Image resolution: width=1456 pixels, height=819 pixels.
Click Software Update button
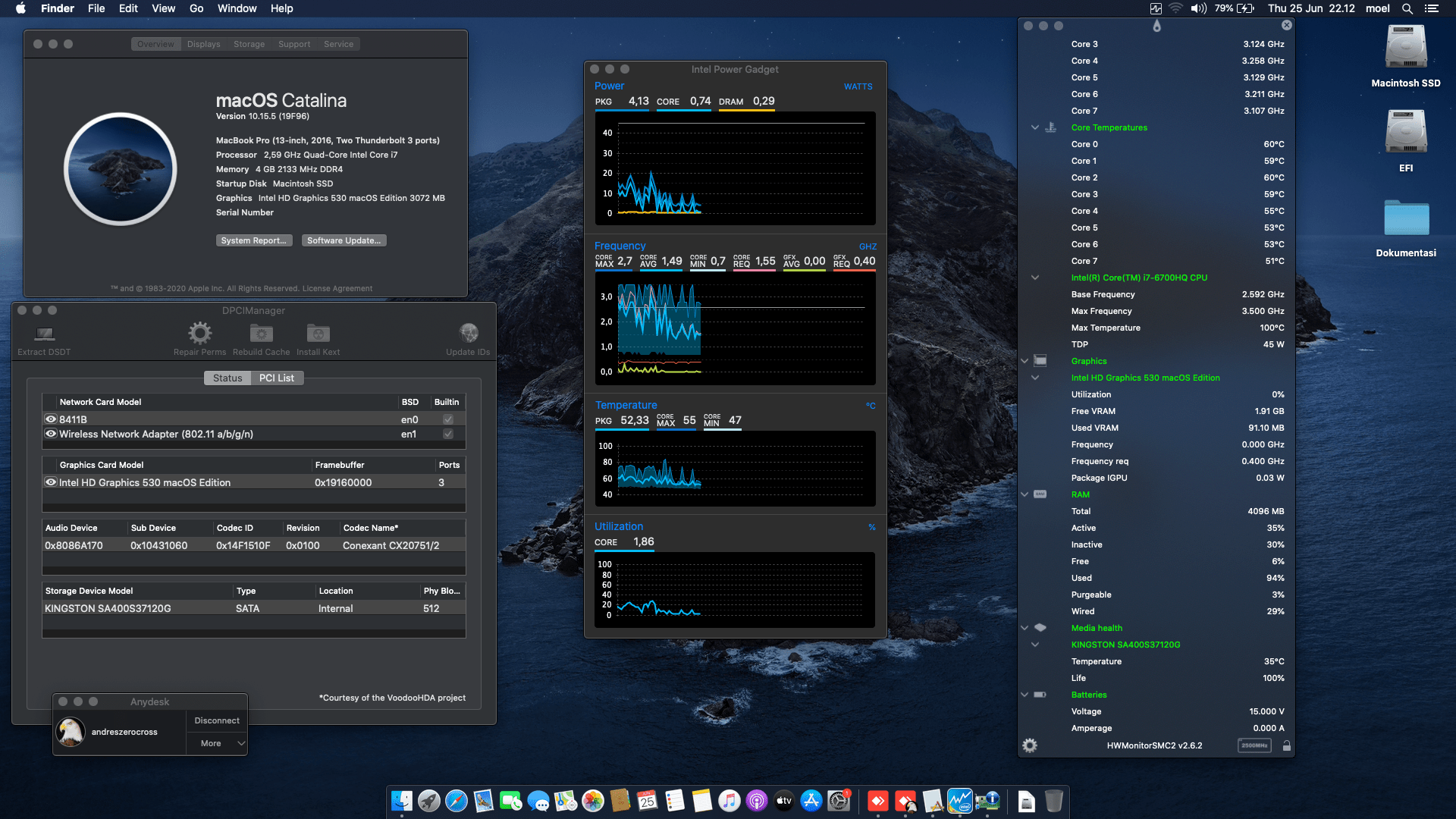tap(344, 240)
